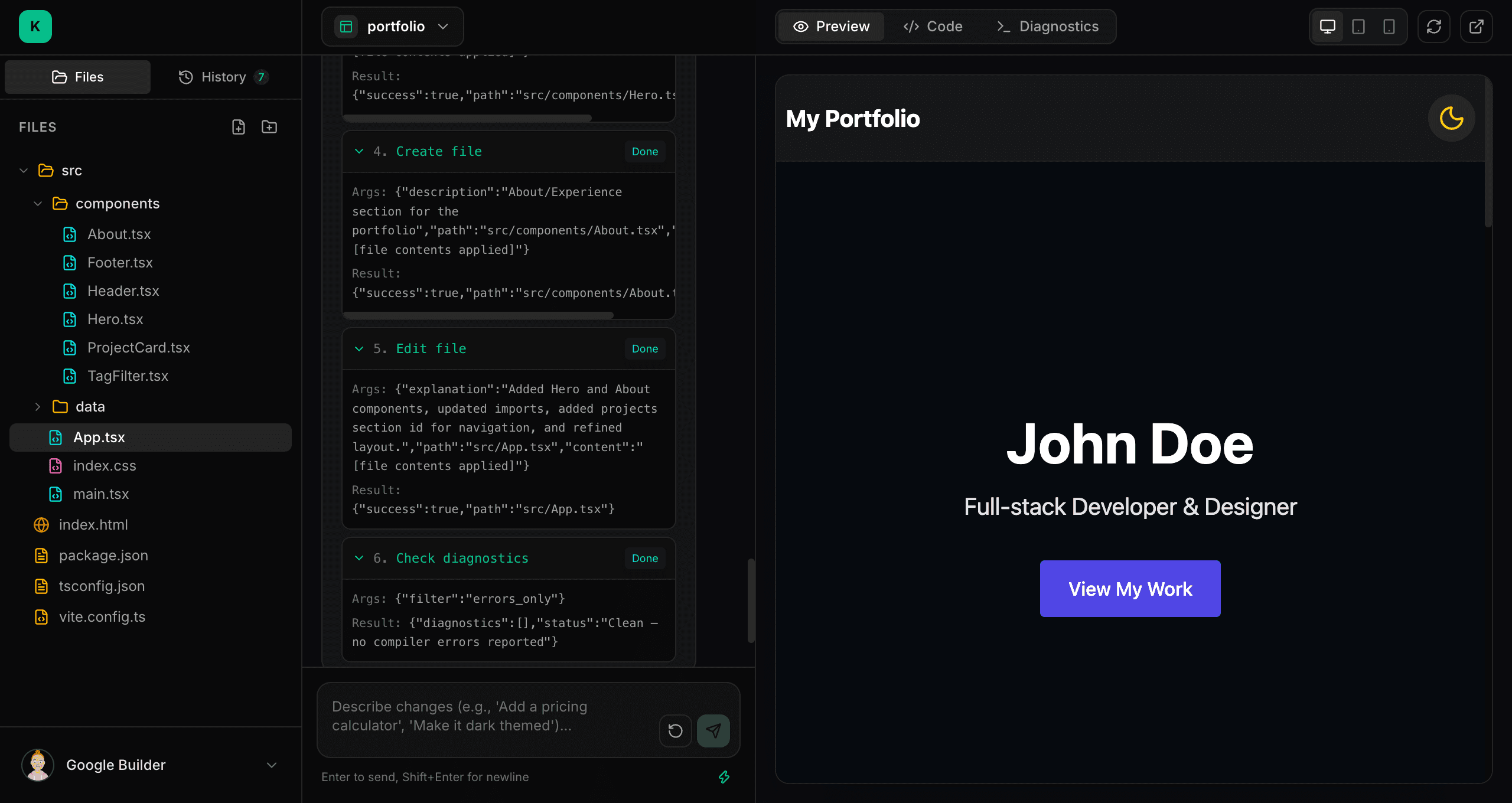Click the globe icon of index.html
This screenshot has height=803, width=1512.
point(41,525)
